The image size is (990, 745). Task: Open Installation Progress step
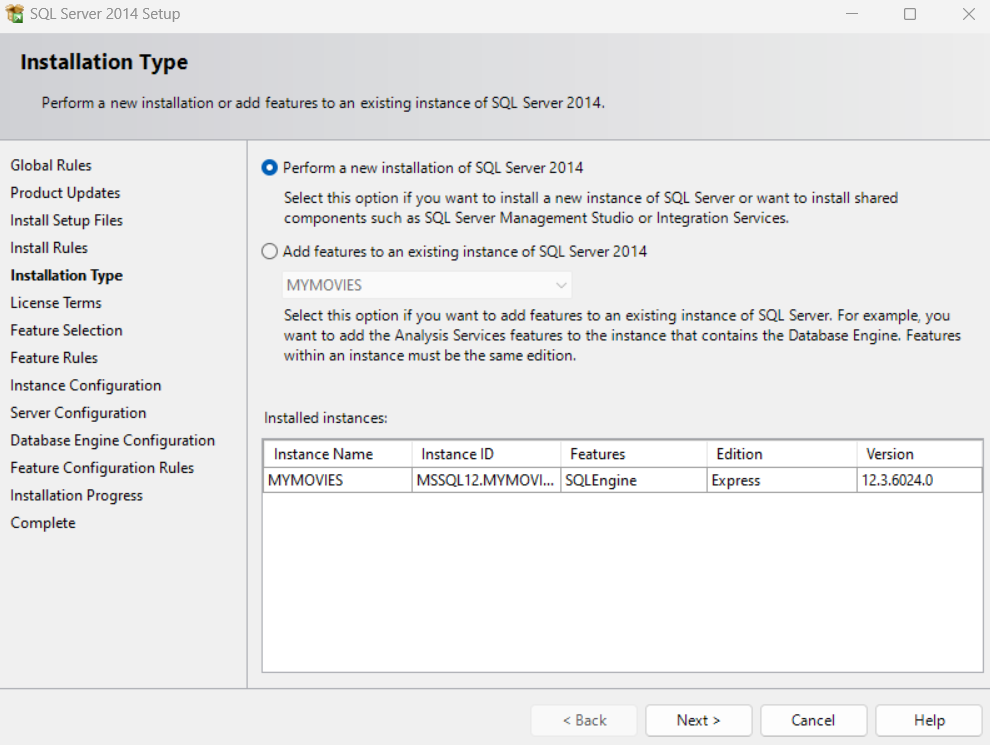76,496
